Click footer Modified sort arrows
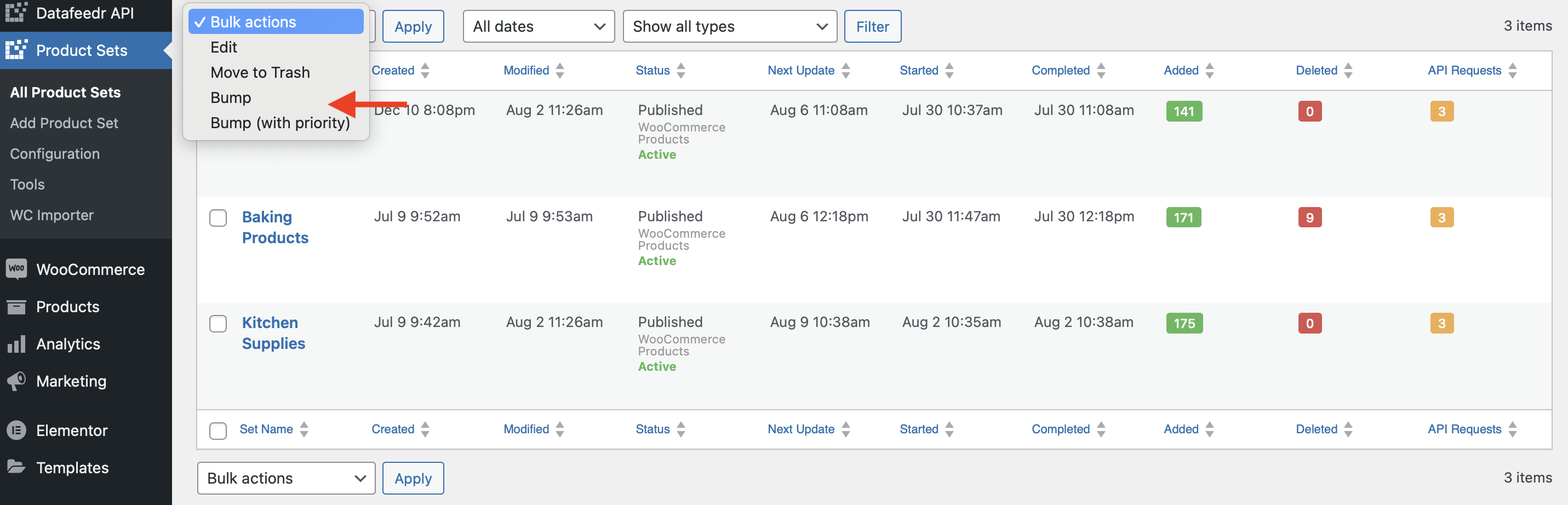The width and height of the screenshot is (1568, 505). coord(560,429)
